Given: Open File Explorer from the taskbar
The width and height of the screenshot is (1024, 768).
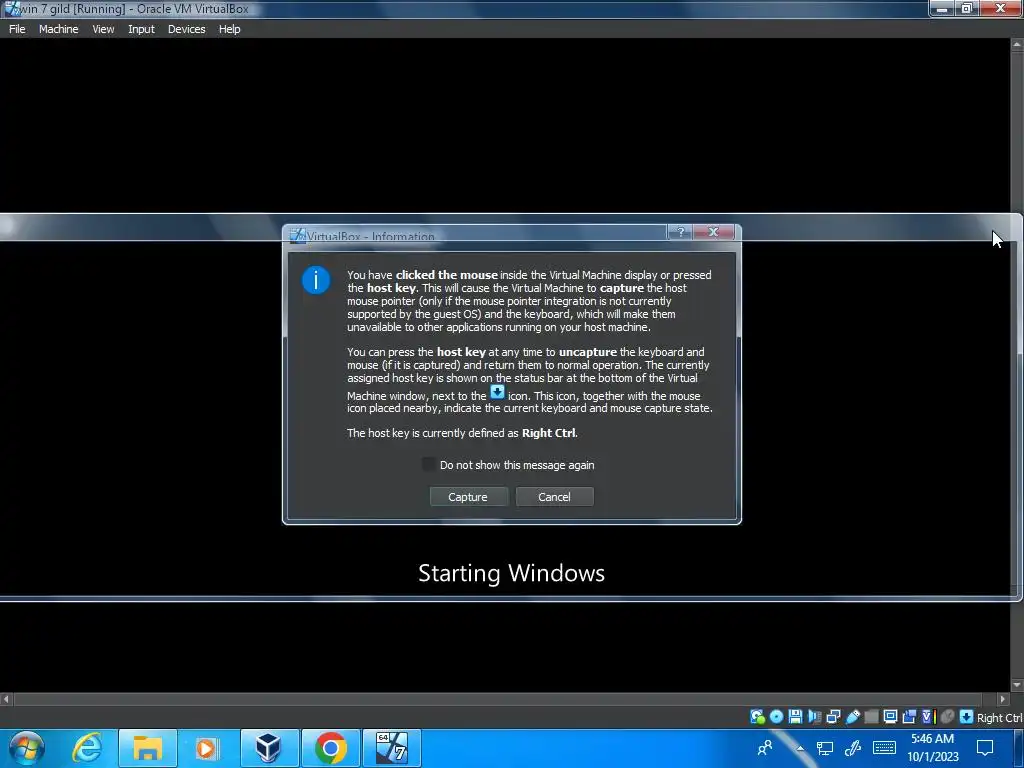Looking at the screenshot, I should point(148,748).
